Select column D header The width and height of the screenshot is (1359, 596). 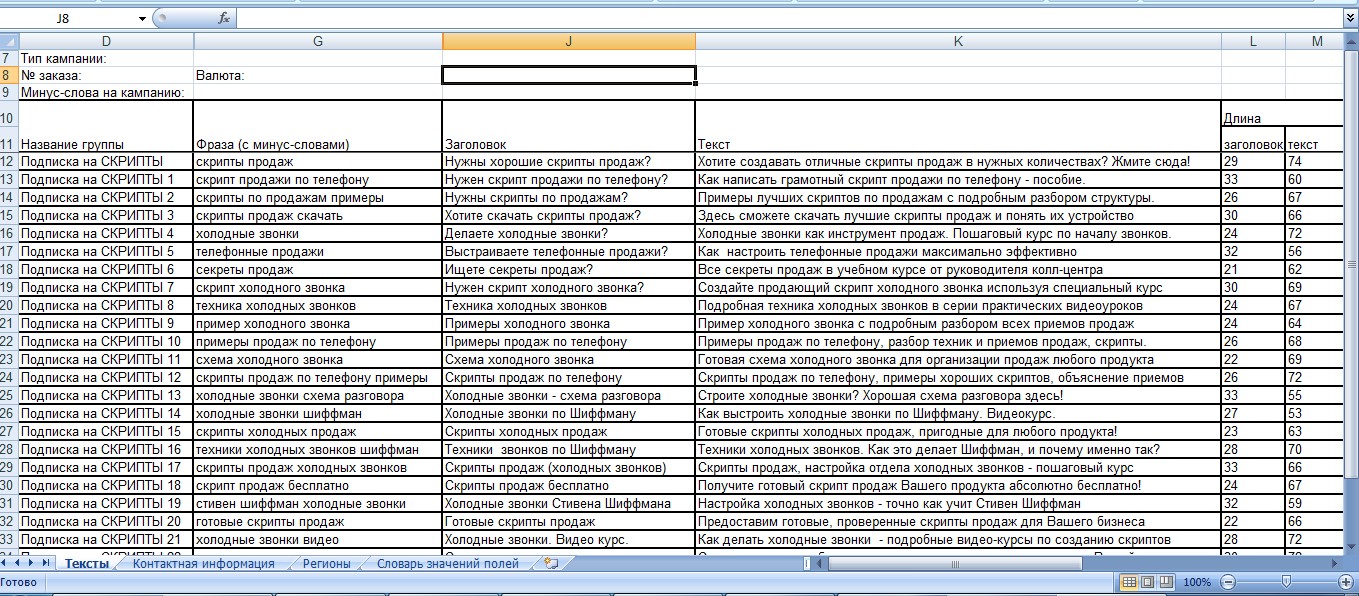[106, 41]
